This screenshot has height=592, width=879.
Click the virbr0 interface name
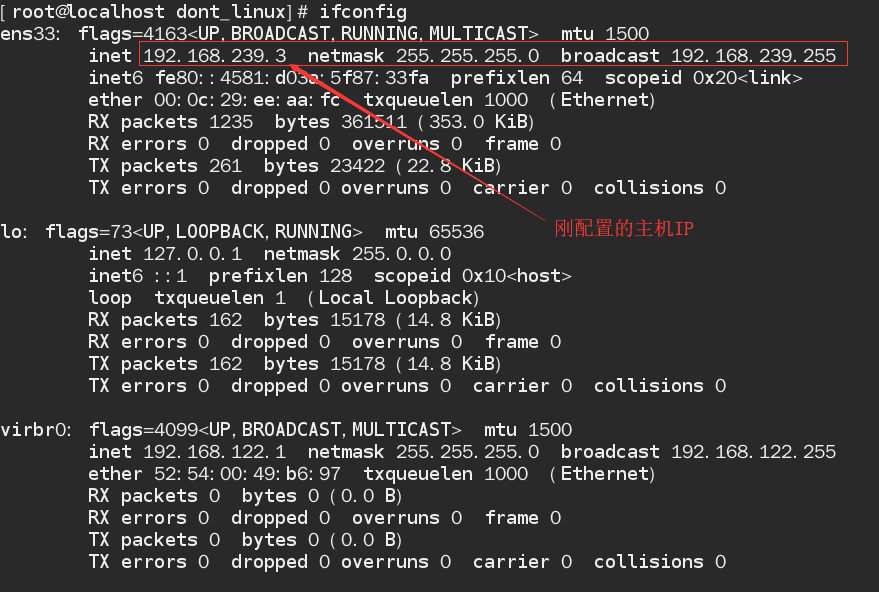point(35,430)
